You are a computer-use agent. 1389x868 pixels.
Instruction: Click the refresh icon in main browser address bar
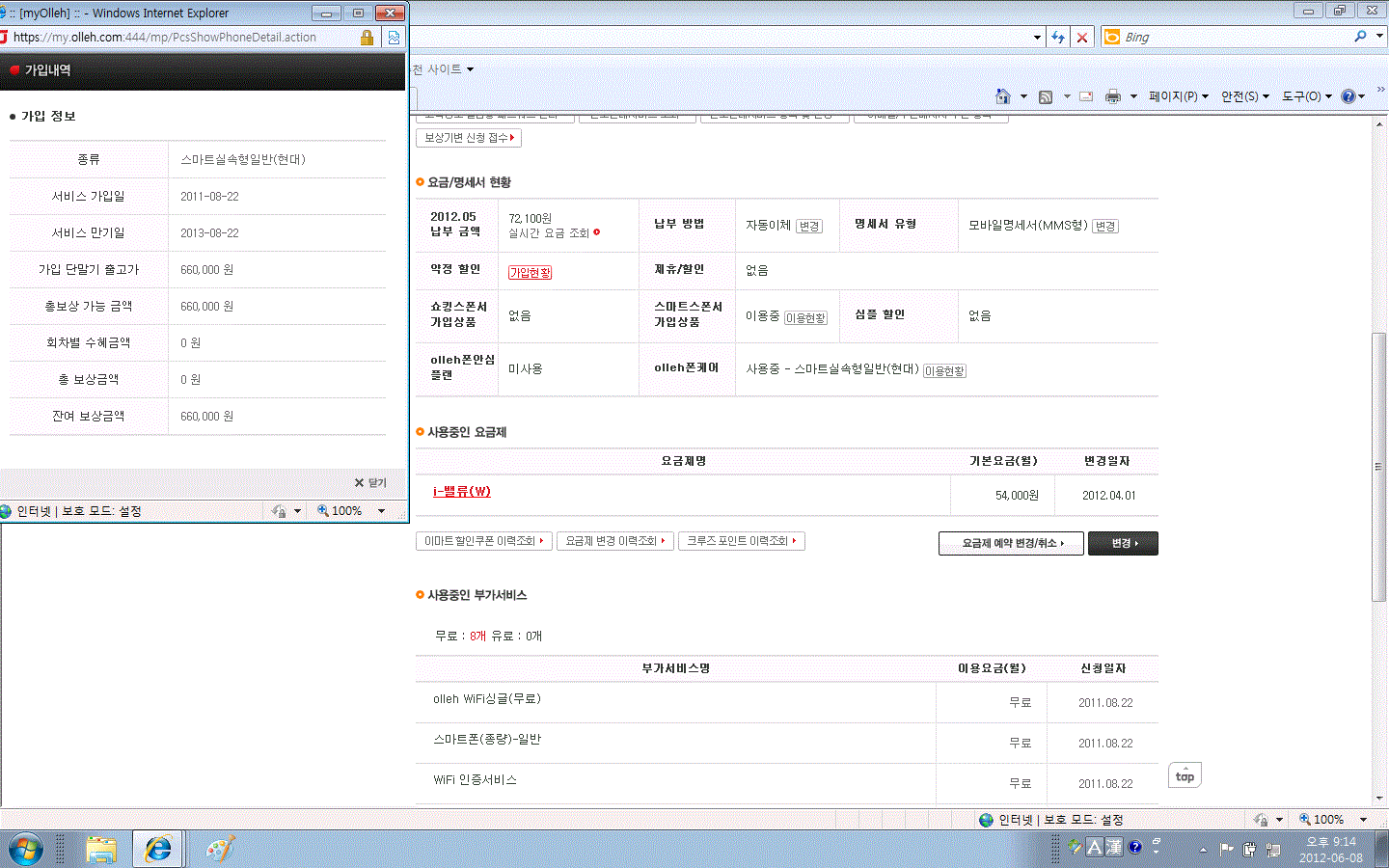[1058, 37]
